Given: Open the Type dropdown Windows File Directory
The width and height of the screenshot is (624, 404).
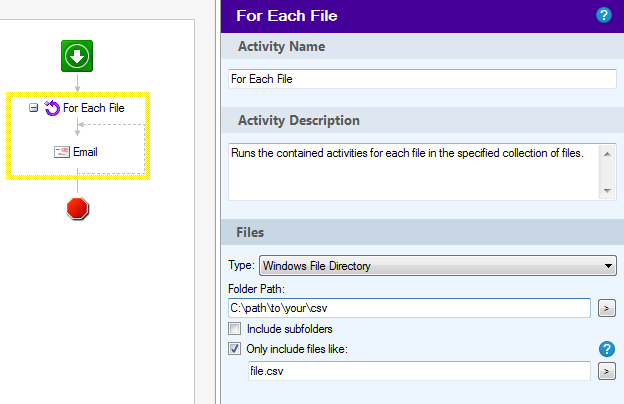Looking at the screenshot, I should pyautogui.click(x=438, y=265).
